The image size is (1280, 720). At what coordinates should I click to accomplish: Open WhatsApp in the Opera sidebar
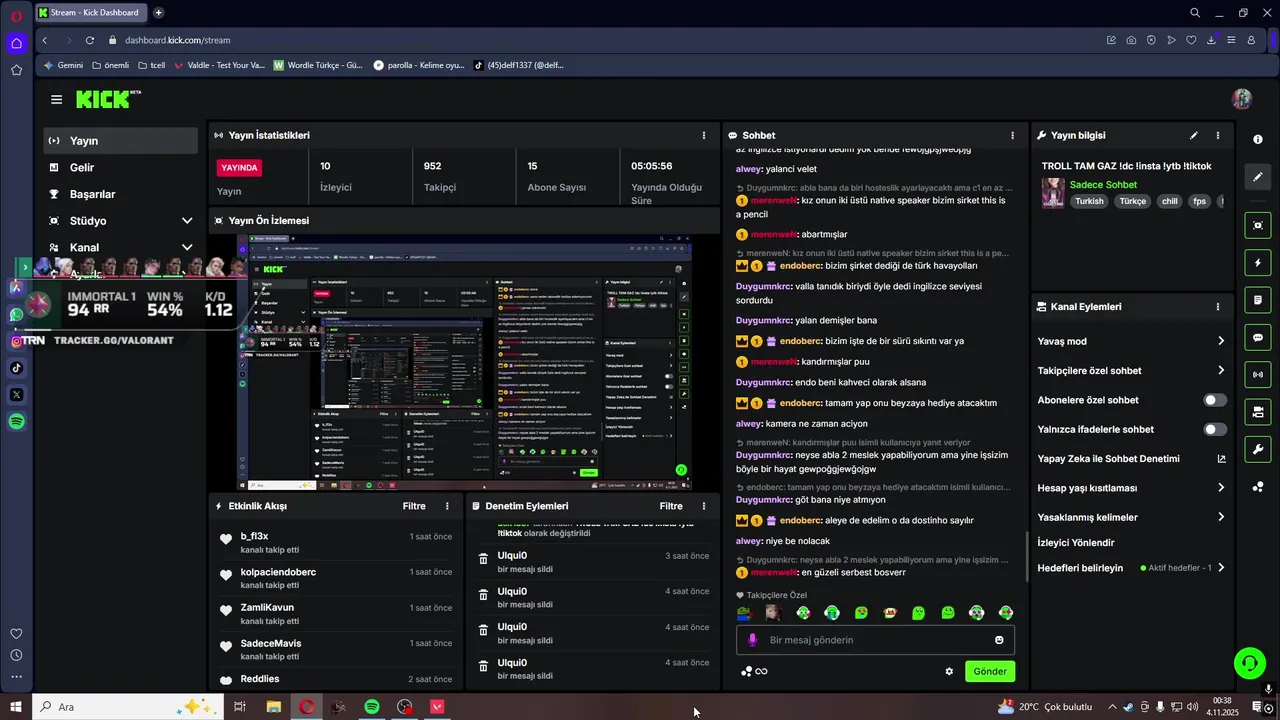click(x=16, y=314)
